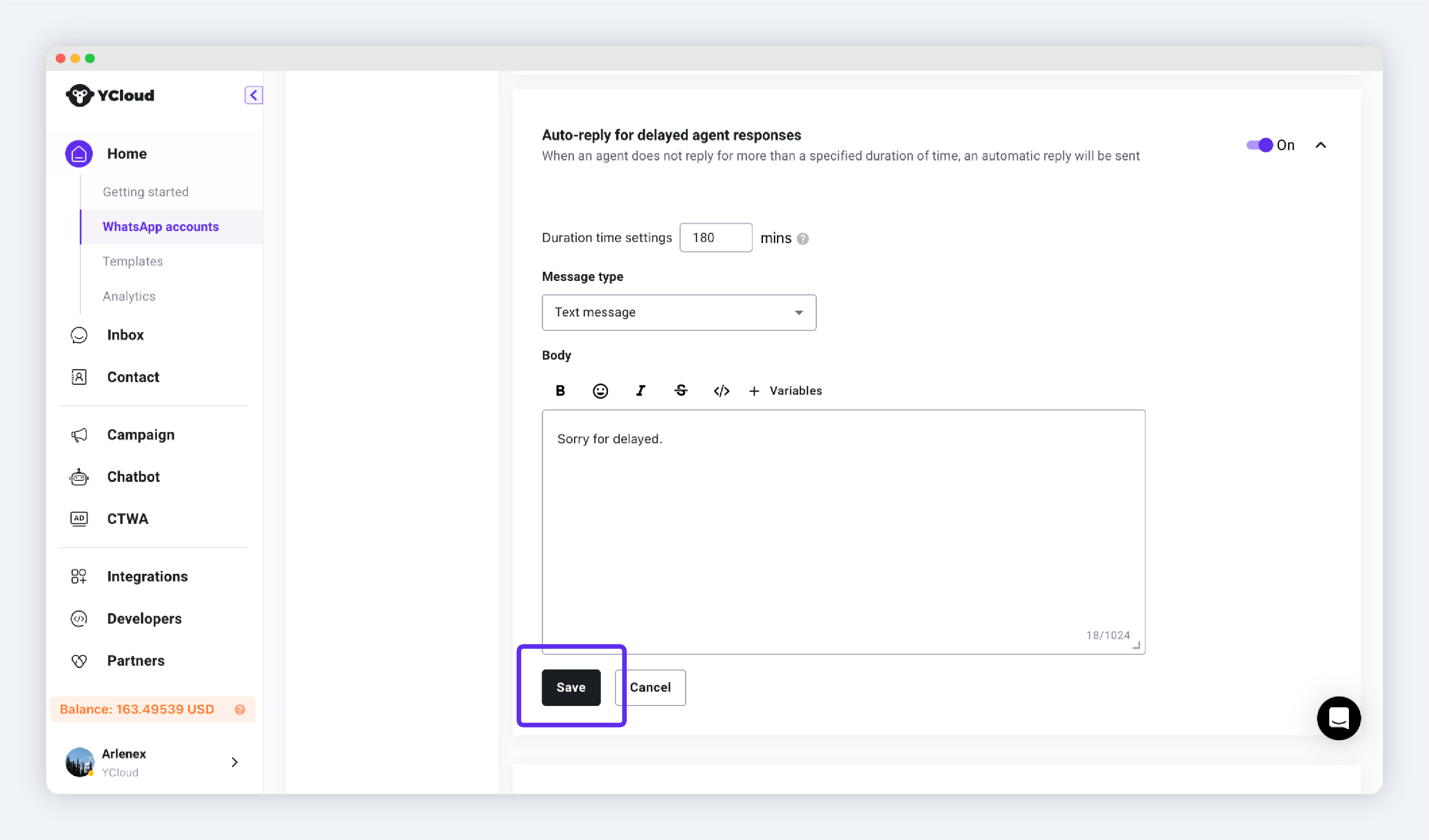Add Variables to message body
The image size is (1429, 840).
[785, 390]
